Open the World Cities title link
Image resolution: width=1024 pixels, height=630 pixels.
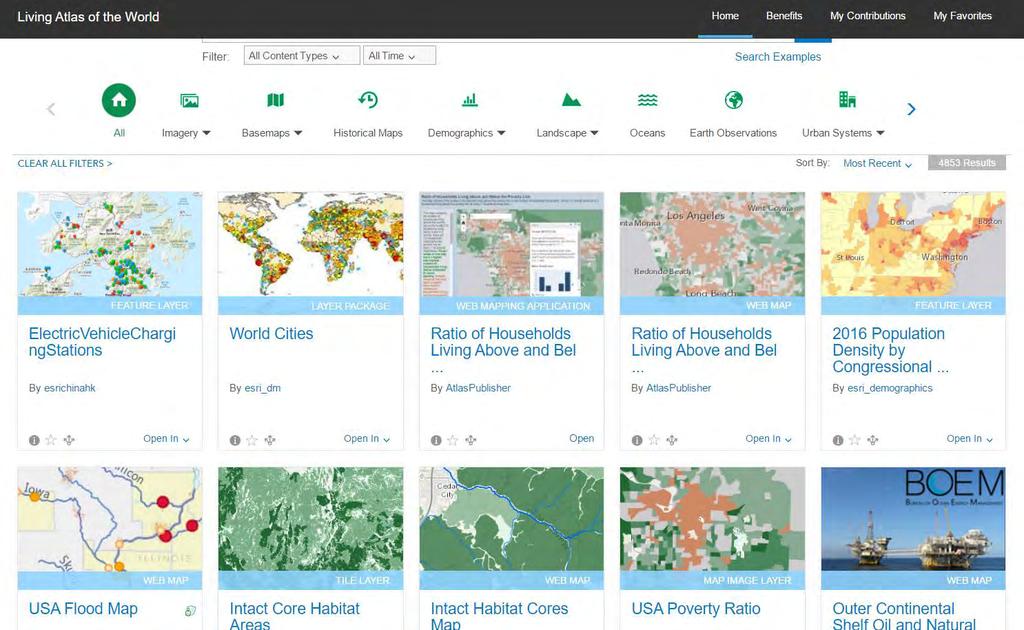click(271, 334)
